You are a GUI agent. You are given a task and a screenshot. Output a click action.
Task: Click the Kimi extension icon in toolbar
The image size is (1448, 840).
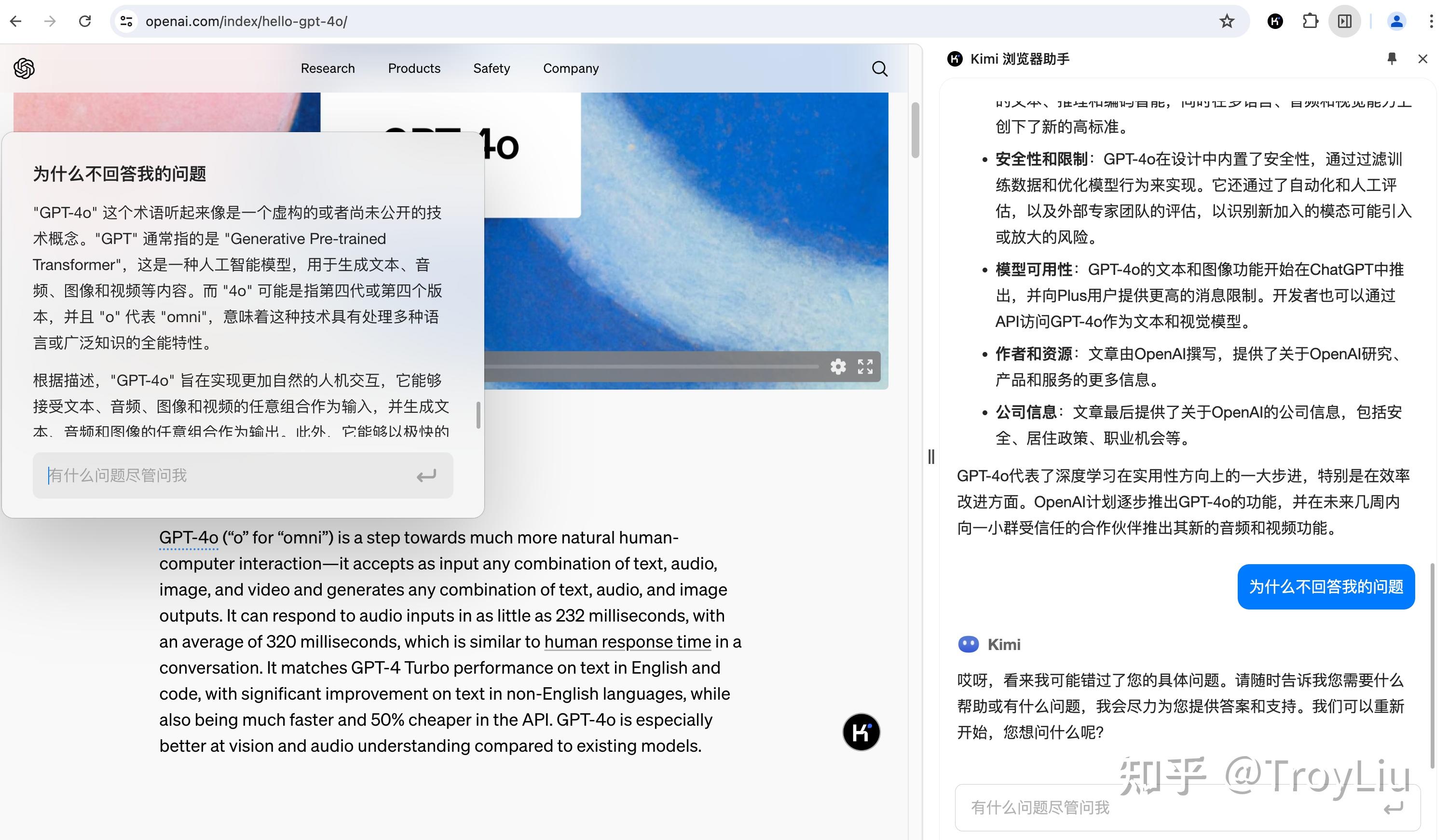(x=1275, y=21)
